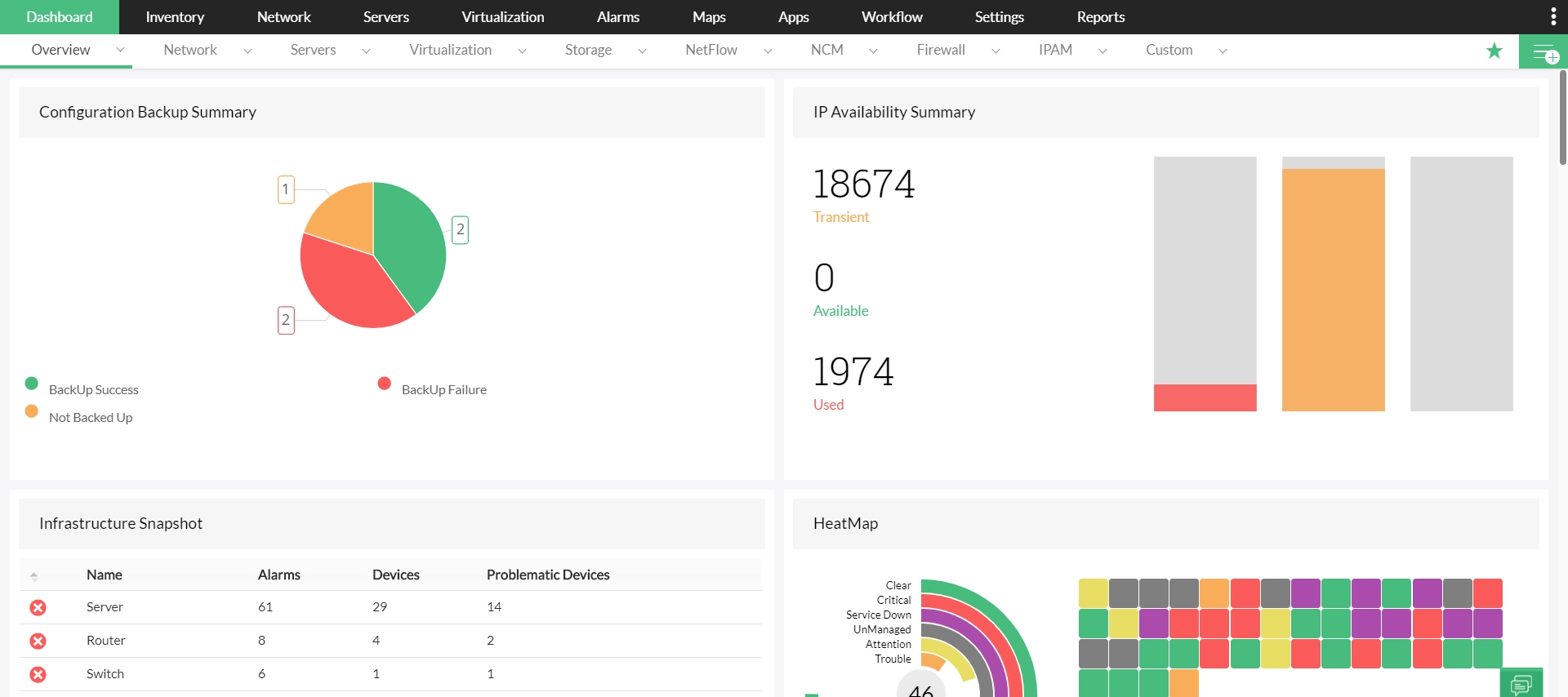Select the NCM dashboard tab
Viewport: 1568px width, 697px height.
click(827, 50)
